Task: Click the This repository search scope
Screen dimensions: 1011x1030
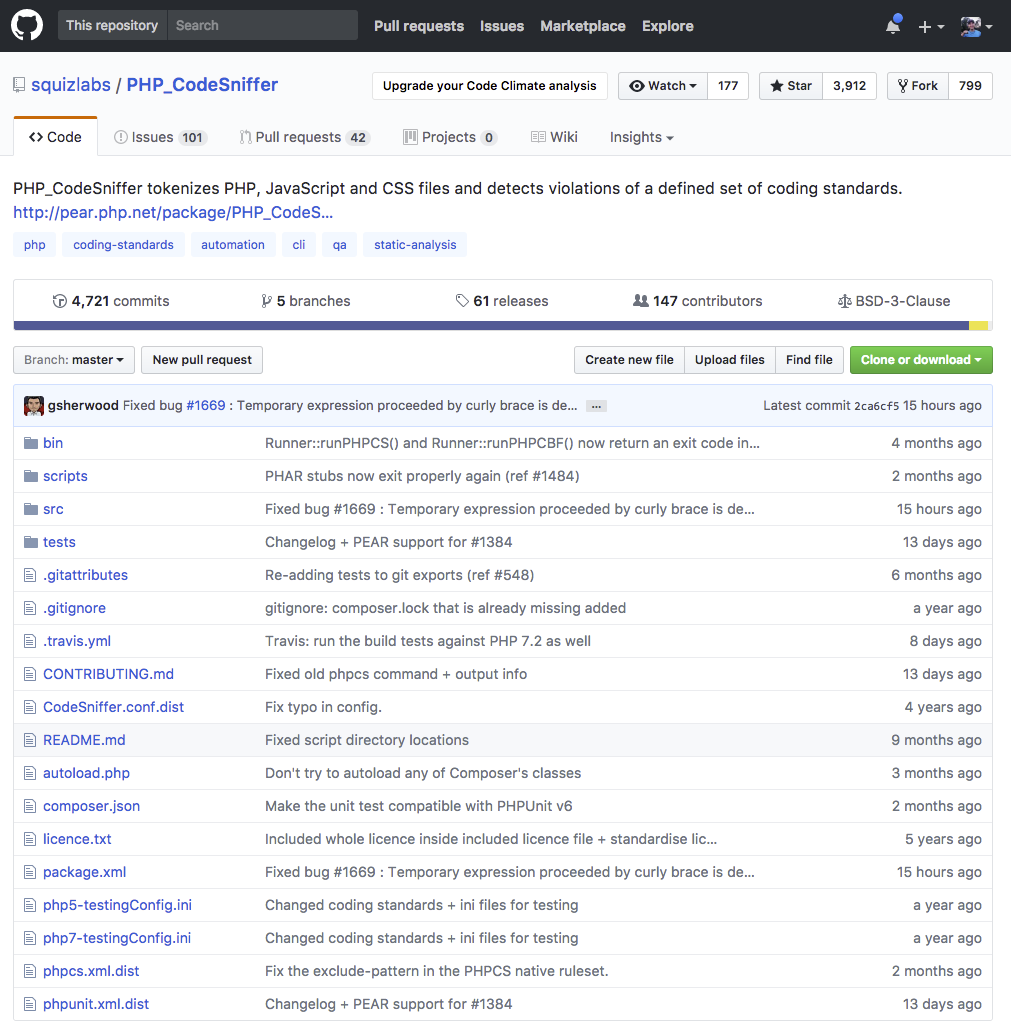Action: tap(112, 26)
